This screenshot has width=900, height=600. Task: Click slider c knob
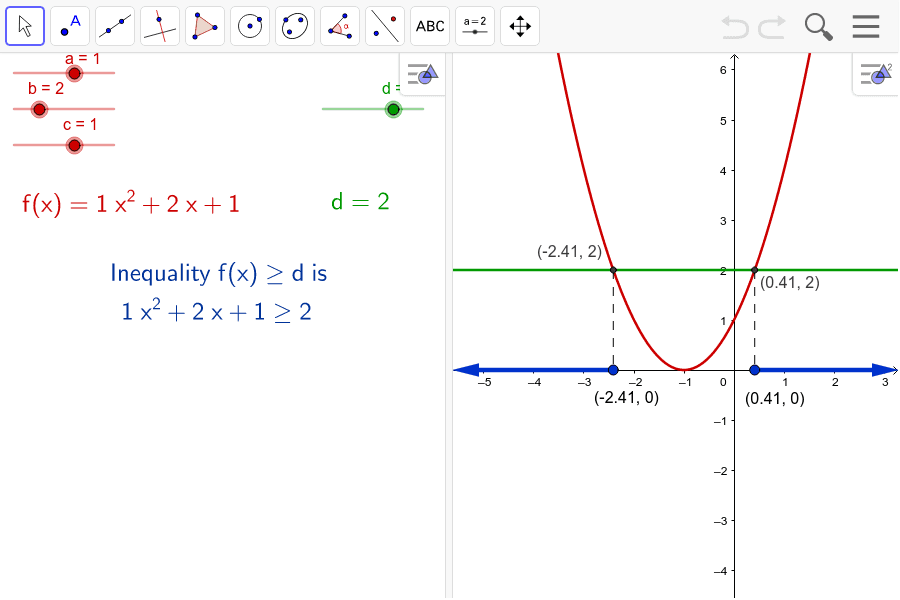point(74,145)
